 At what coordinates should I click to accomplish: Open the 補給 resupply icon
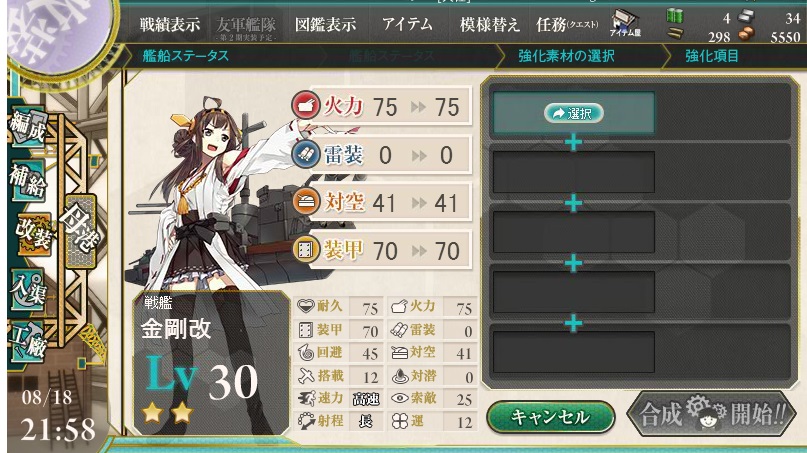click(28, 180)
